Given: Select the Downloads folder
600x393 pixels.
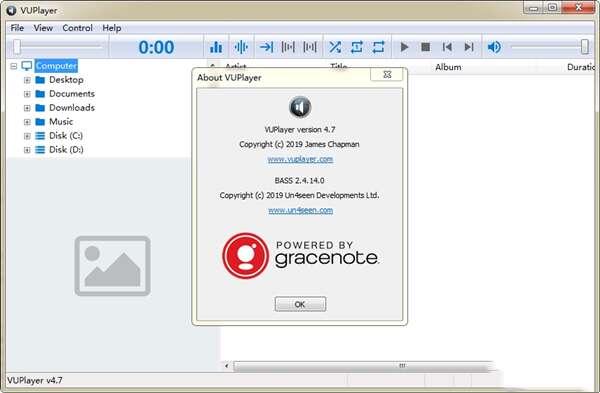Looking at the screenshot, I should tap(72, 108).
